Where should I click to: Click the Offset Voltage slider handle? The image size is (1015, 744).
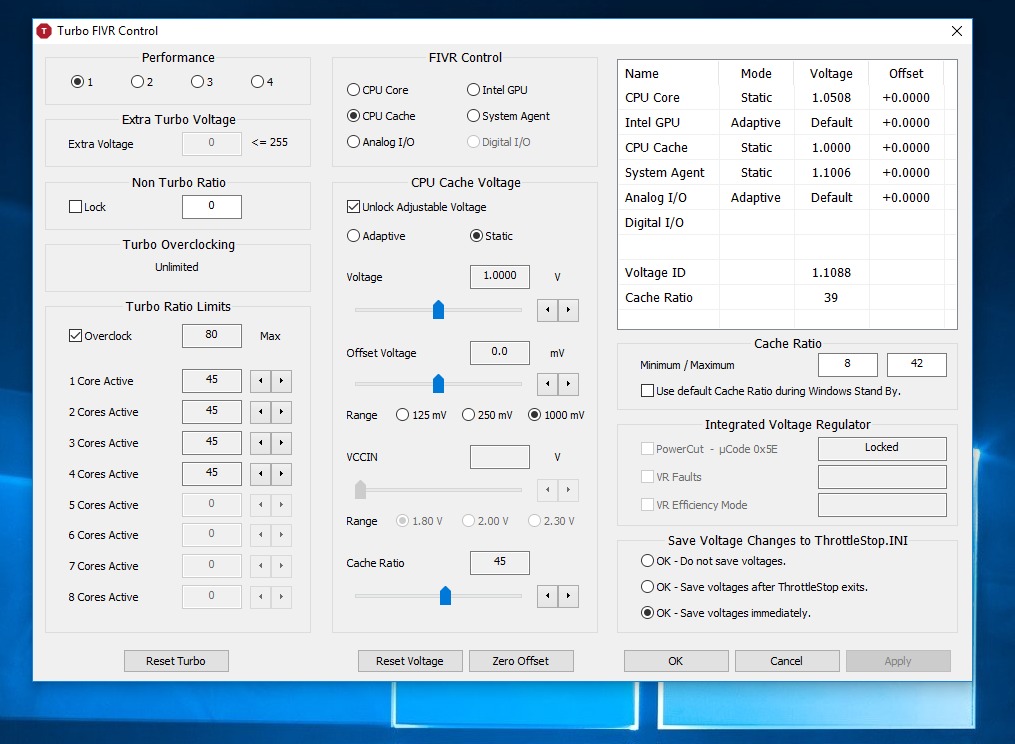[438, 384]
